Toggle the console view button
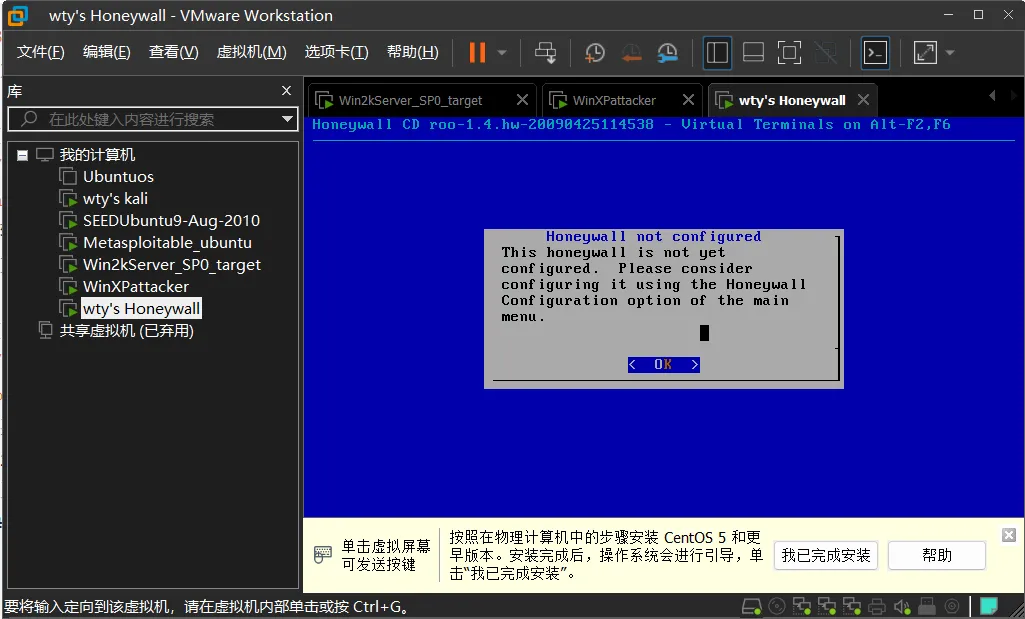The height and width of the screenshot is (619, 1025). pos(875,52)
